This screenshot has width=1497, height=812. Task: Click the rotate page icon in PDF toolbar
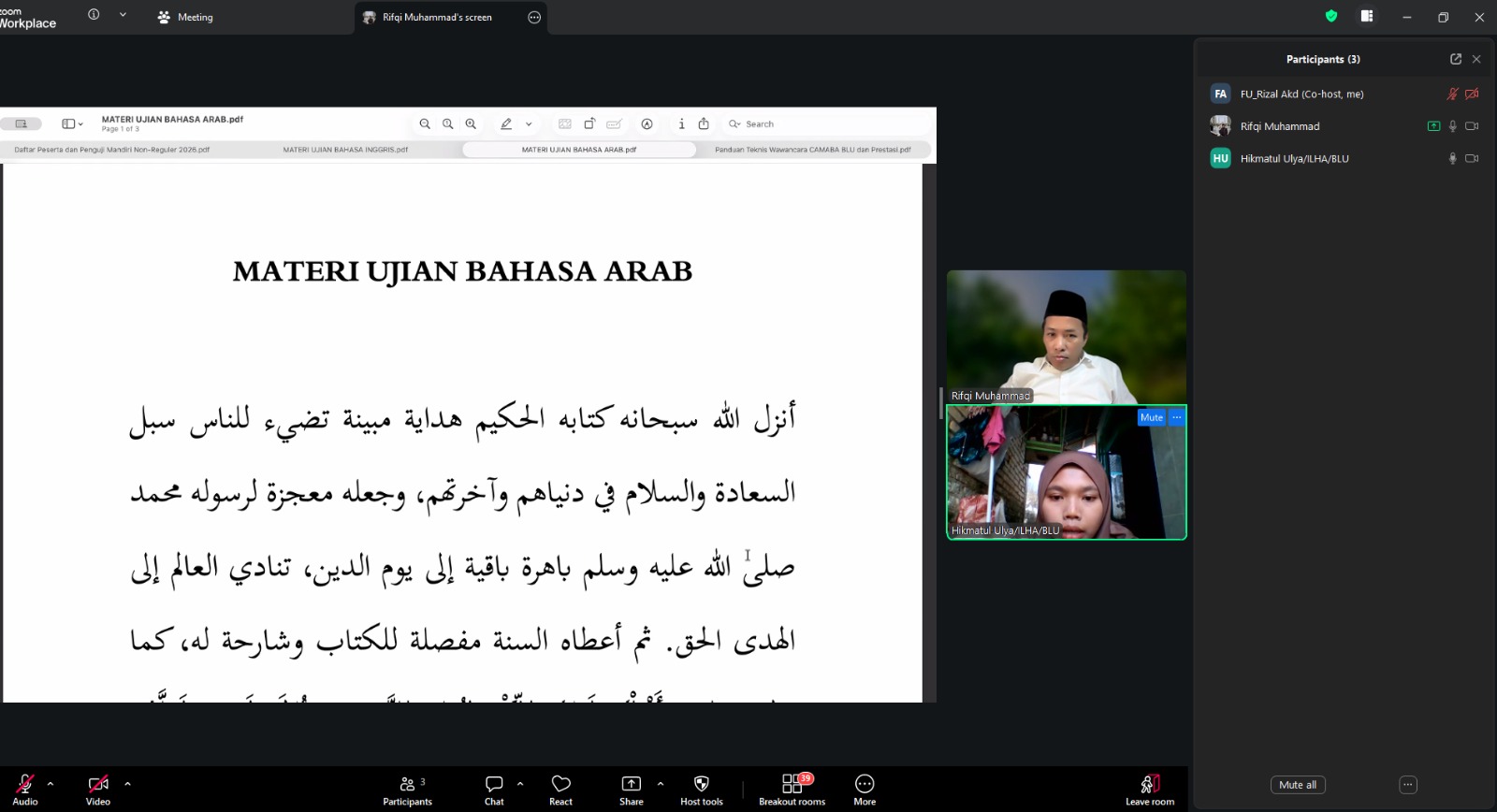[x=589, y=123]
